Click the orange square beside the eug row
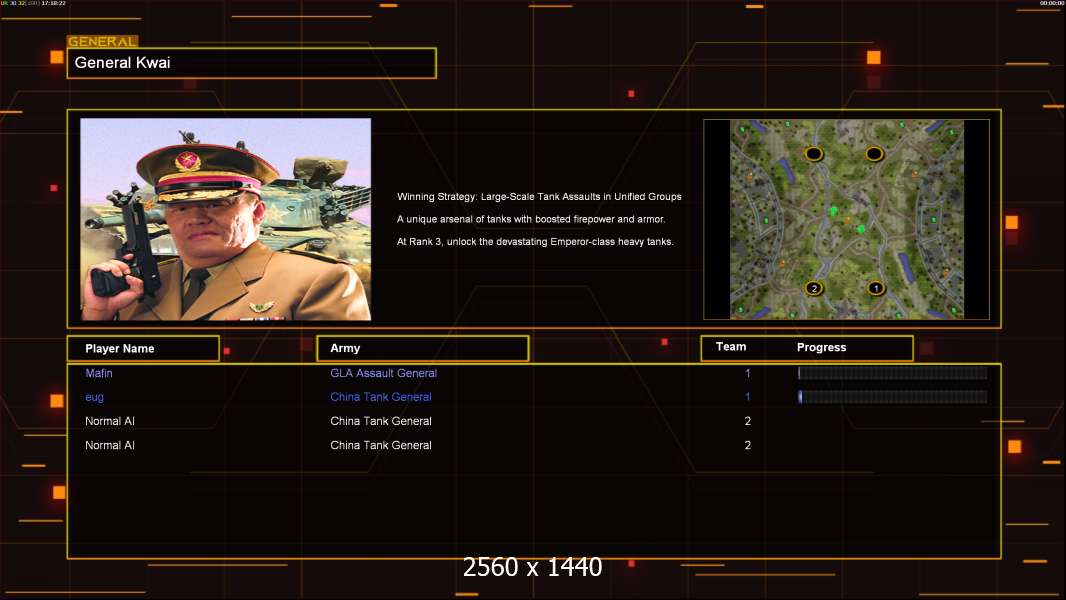Image resolution: width=1066 pixels, height=600 pixels. (x=57, y=400)
